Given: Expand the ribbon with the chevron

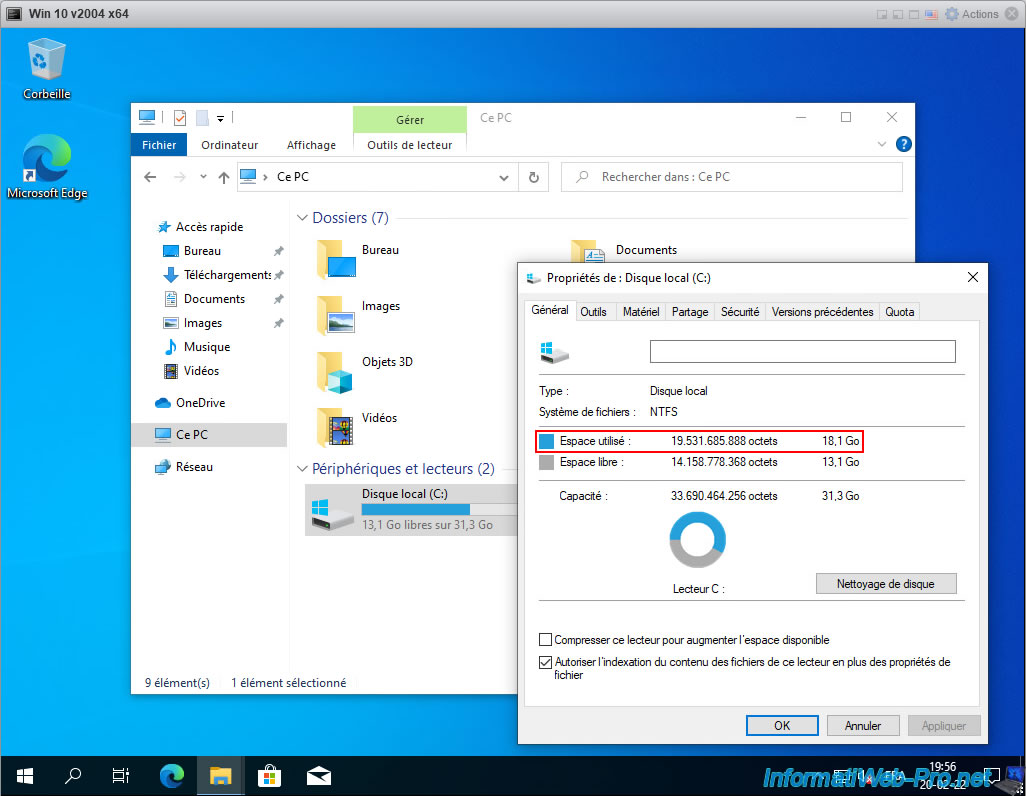Looking at the screenshot, I should tap(881, 144).
